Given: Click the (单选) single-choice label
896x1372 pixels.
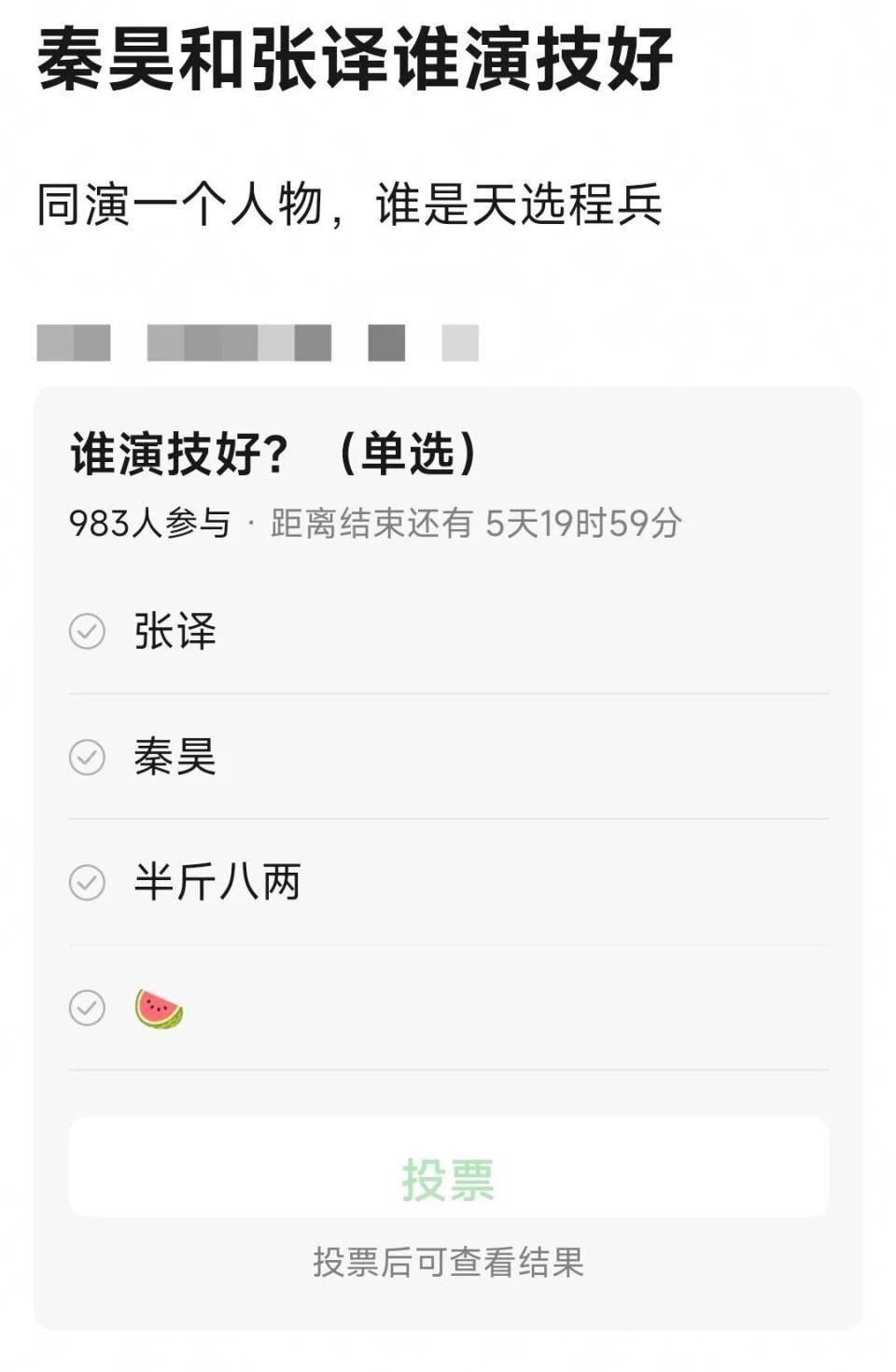Looking at the screenshot, I should pos(408,455).
